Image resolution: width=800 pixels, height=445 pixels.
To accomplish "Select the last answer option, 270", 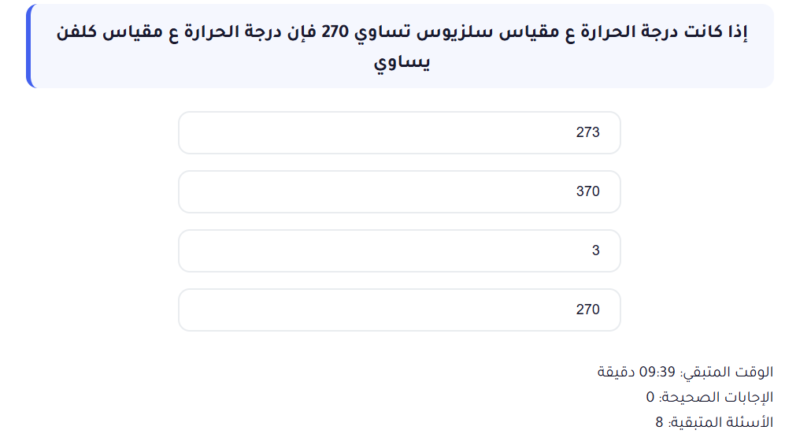I will pos(399,310).
